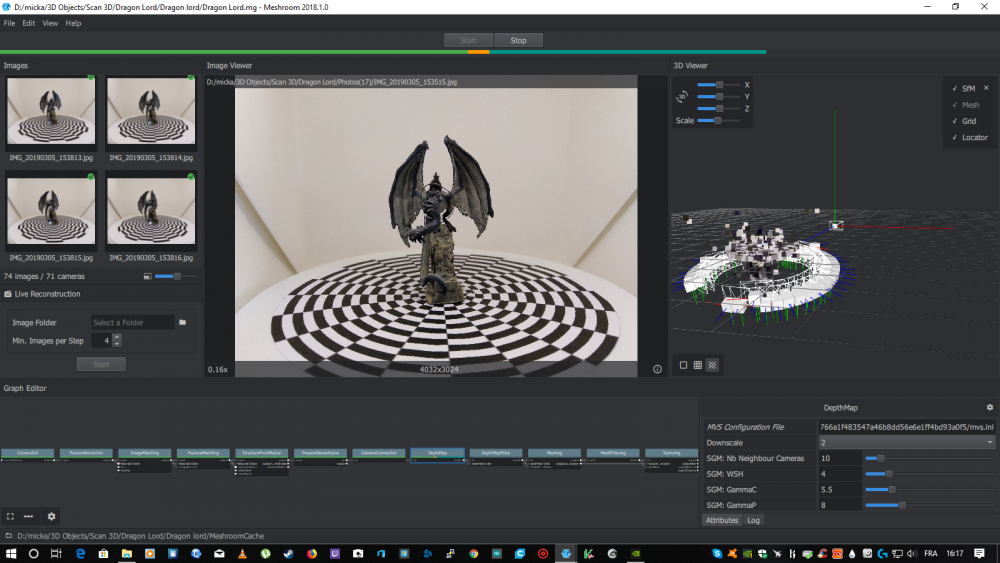Click the Stop button
The height and width of the screenshot is (563, 1000).
(x=518, y=41)
